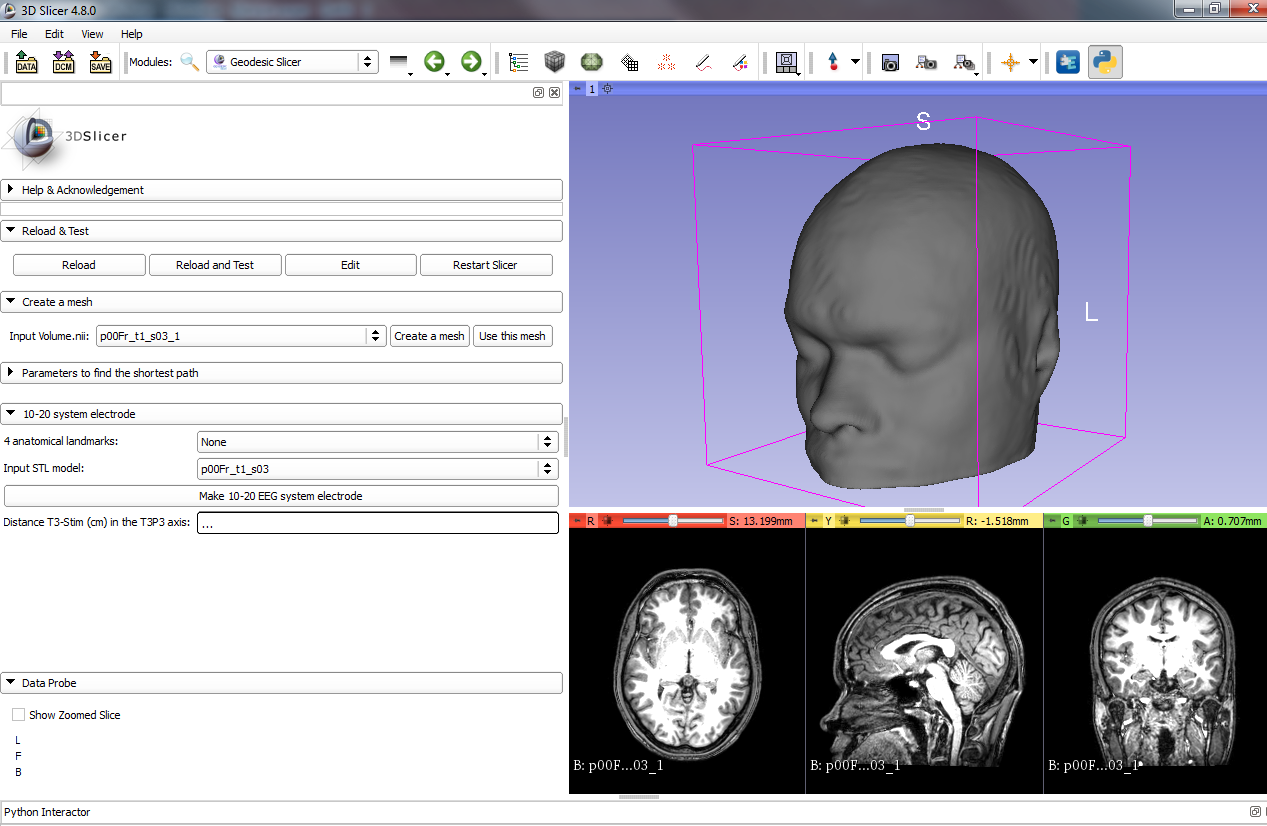Viewport: 1267px width, 826px height.
Task: Click the Save scene icon
Action: [x=100, y=62]
